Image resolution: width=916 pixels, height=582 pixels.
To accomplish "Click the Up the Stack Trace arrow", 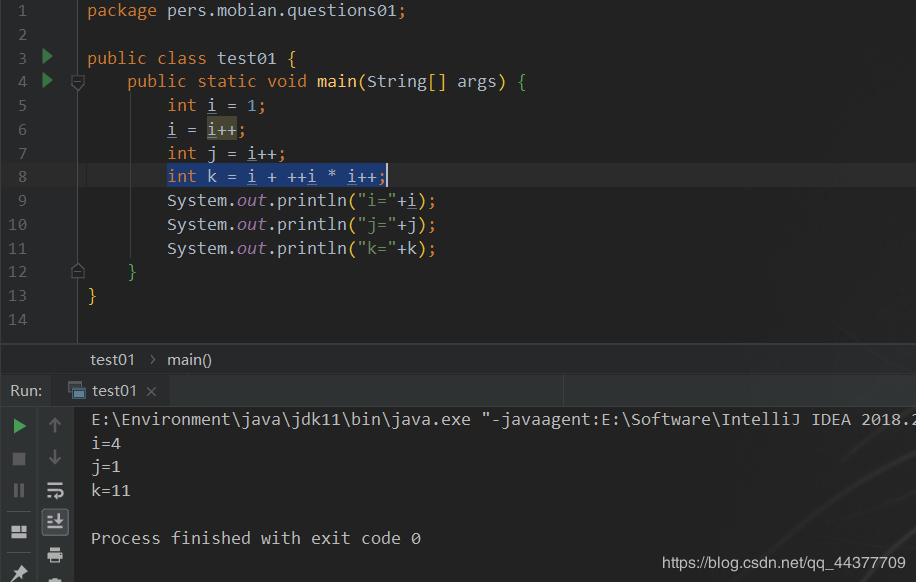I will [x=55, y=426].
